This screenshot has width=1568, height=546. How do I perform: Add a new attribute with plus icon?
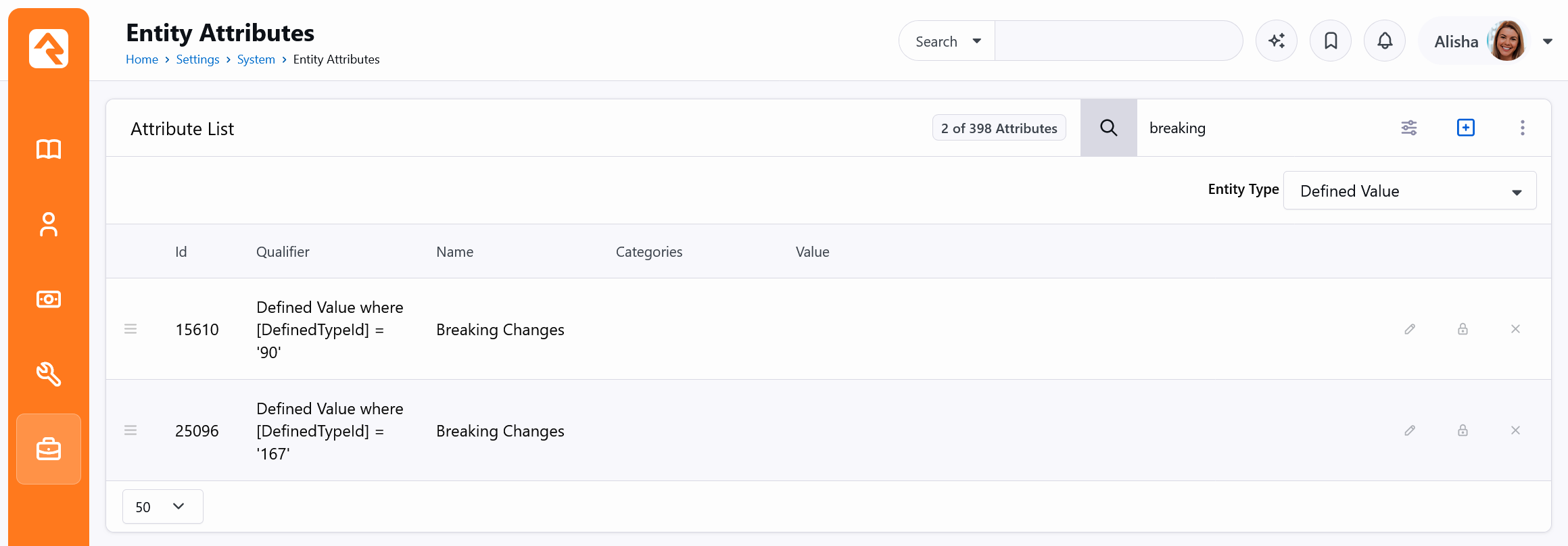pos(1466,128)
